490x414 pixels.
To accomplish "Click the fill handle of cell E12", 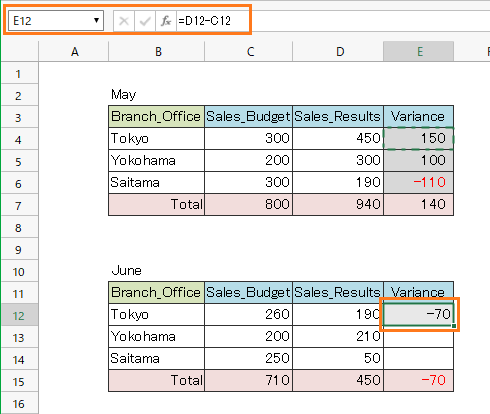I will [454, 326].
